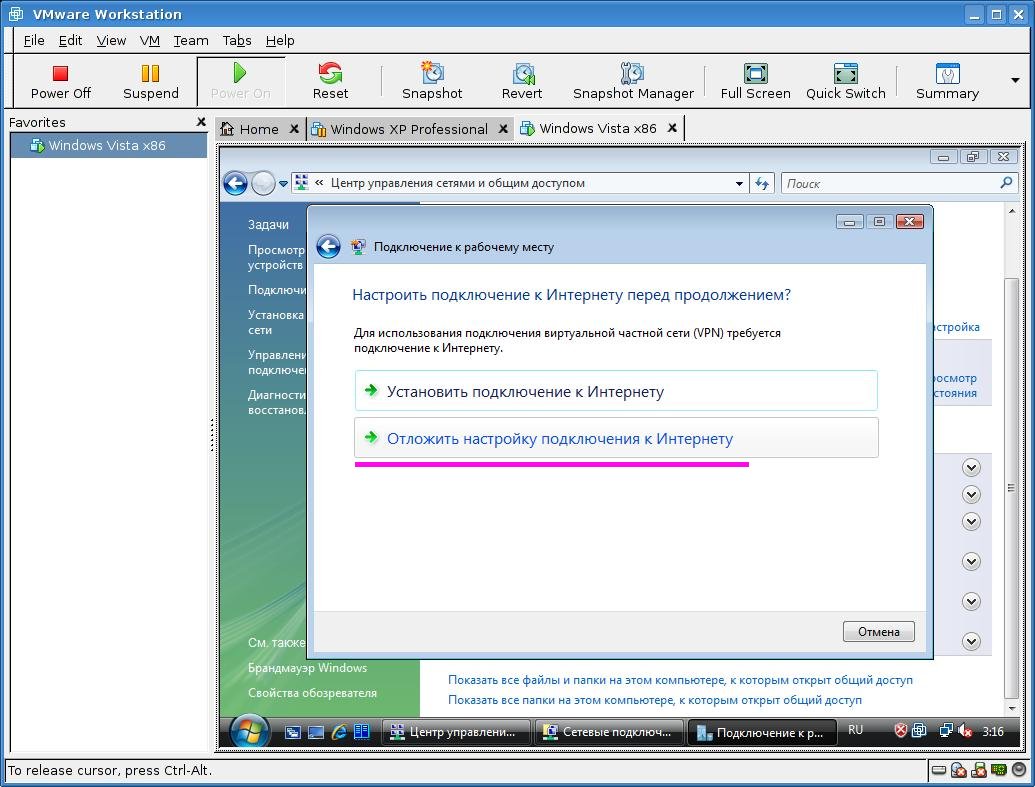
Task: Open the View menu
Action: 111,40
